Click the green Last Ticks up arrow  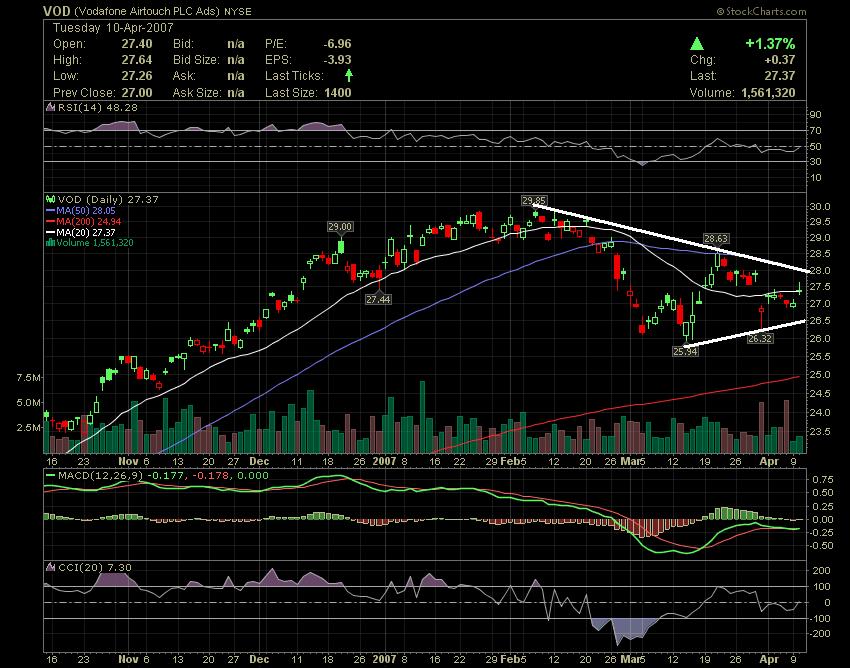[349, 75]
